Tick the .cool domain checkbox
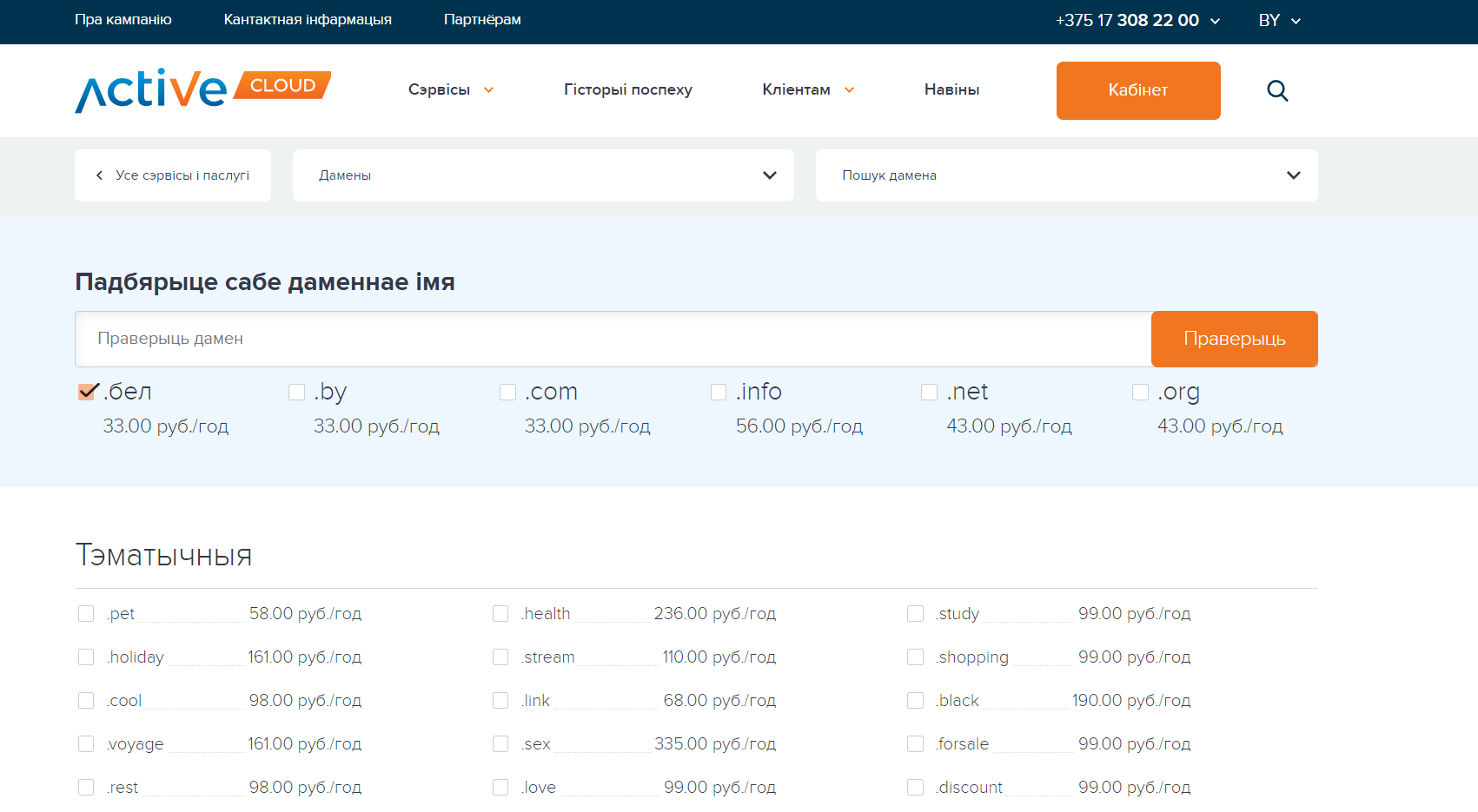 coord(86,701)
